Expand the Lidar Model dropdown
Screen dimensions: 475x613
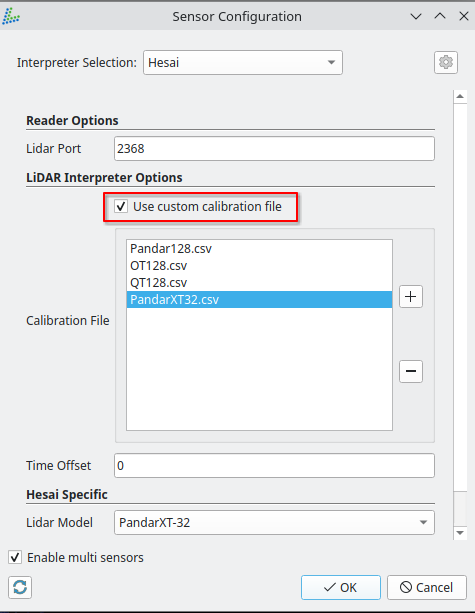[x=274, y=522]
